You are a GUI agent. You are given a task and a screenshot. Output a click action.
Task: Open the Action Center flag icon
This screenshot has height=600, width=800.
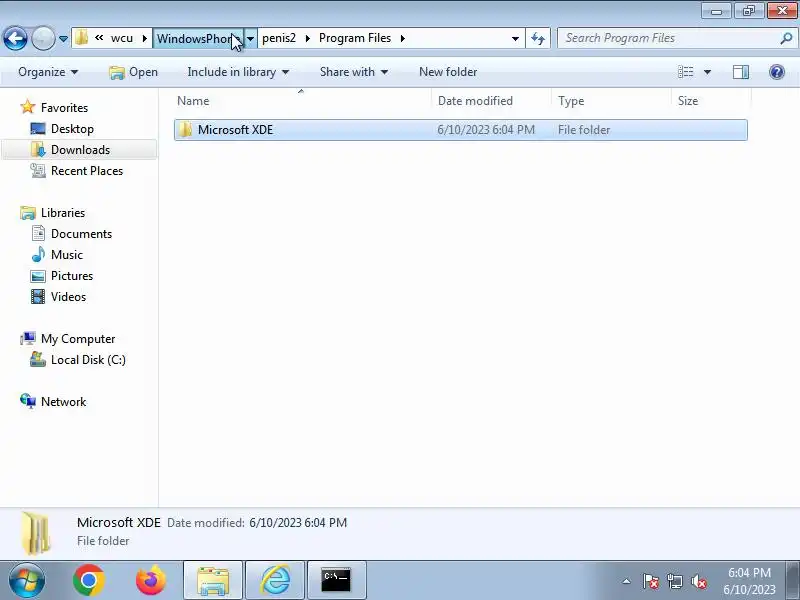point(651,581)
